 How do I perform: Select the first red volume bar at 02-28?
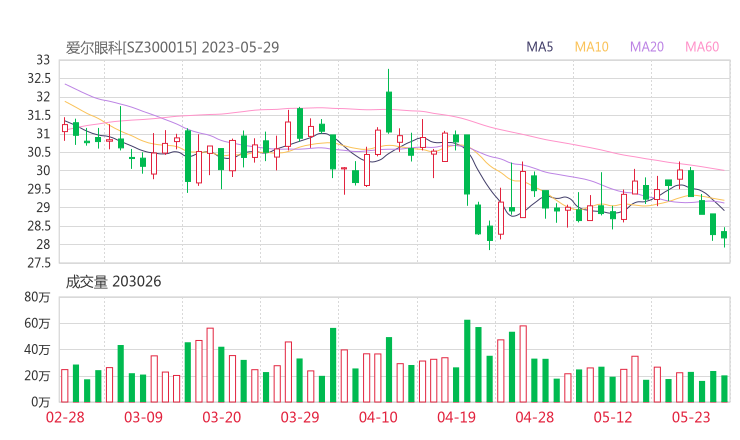(65, 386)
